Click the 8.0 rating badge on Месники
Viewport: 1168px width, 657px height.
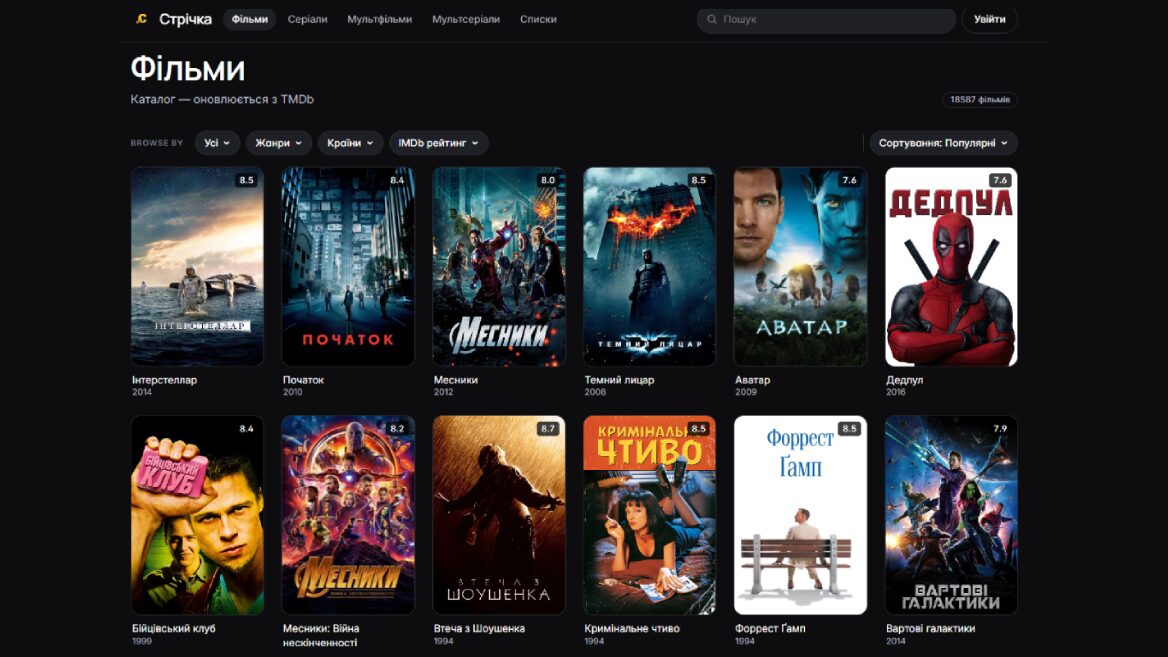tap(548, 180)
